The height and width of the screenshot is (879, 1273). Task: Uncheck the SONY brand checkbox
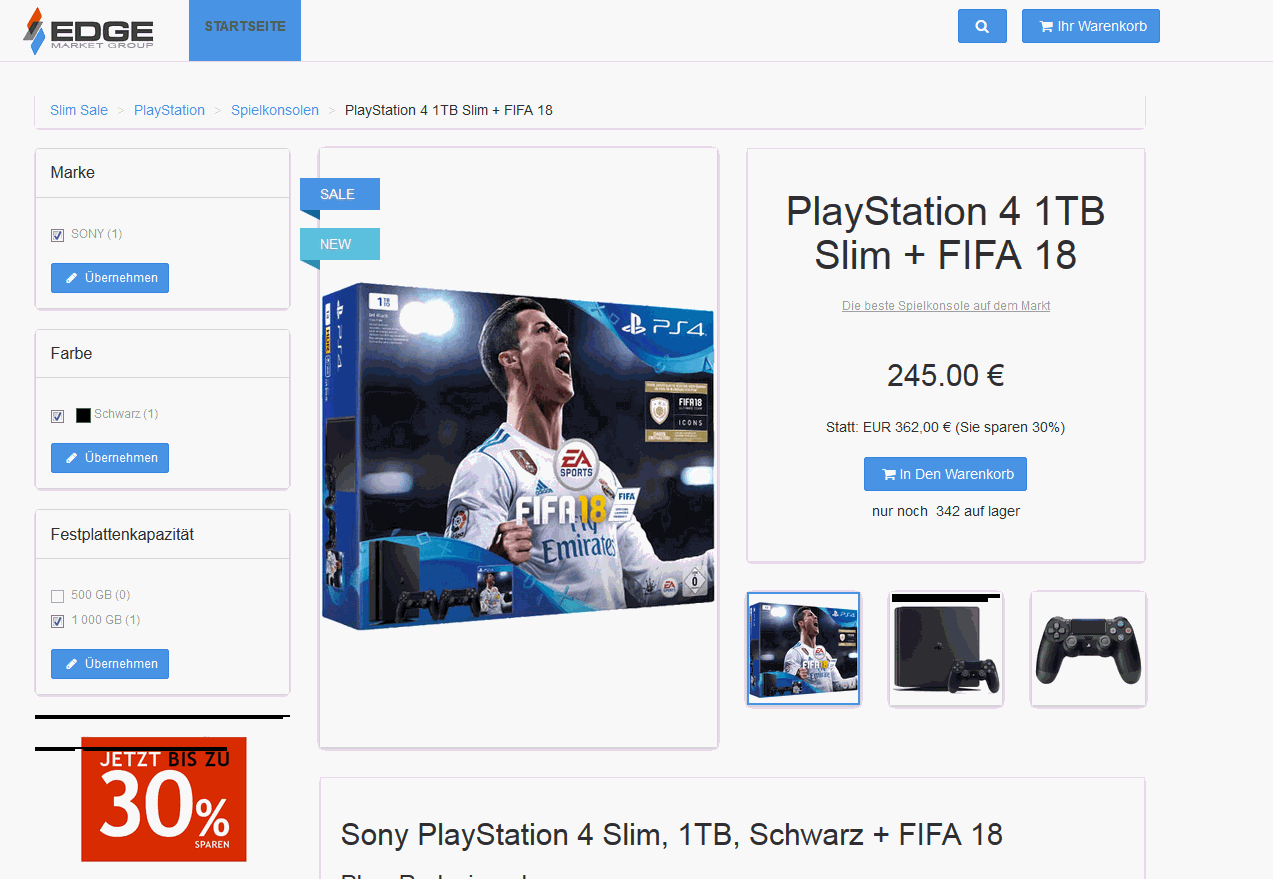point(57,235)
